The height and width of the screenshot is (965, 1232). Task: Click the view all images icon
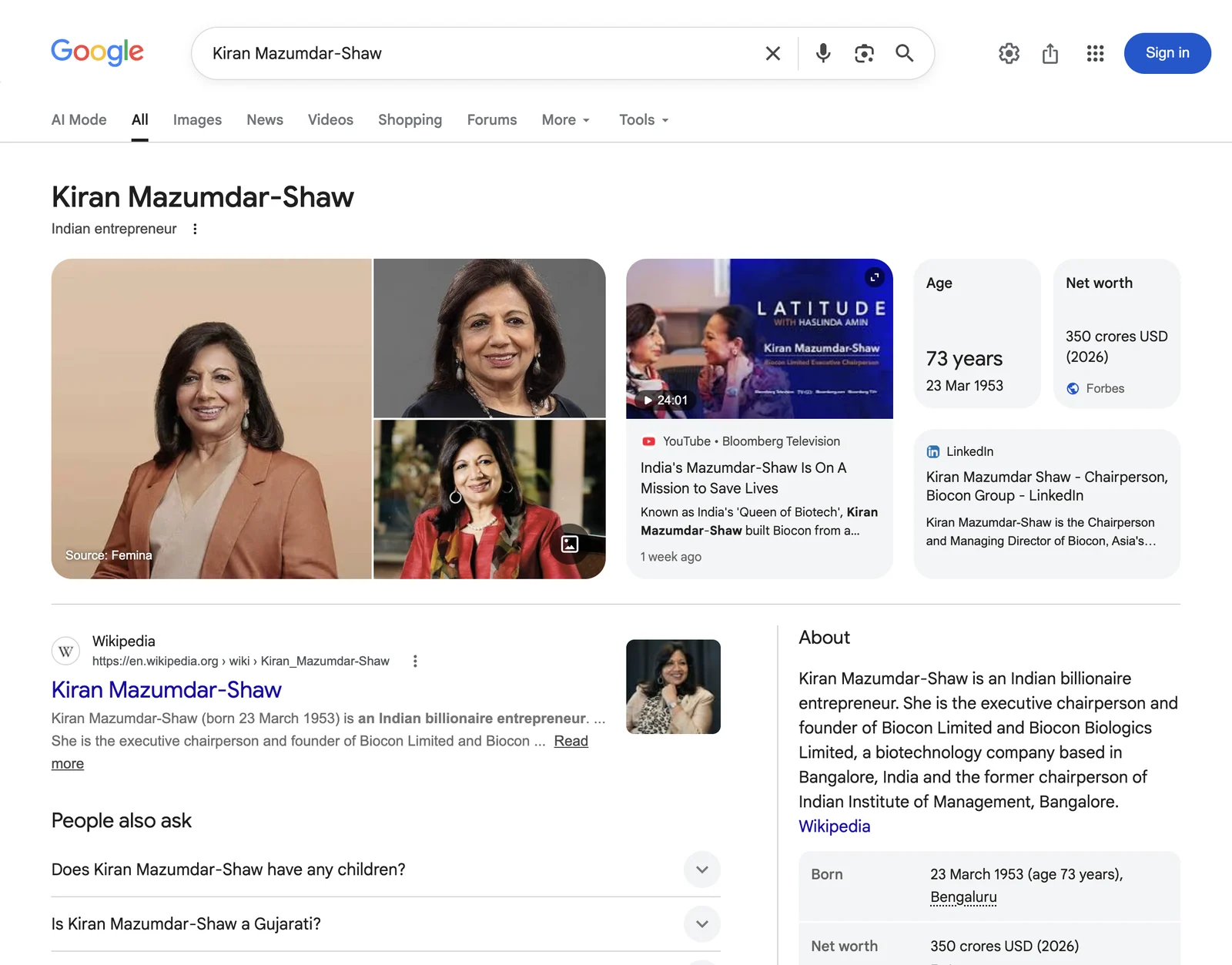pyautogui.click(x=570, y=544)
